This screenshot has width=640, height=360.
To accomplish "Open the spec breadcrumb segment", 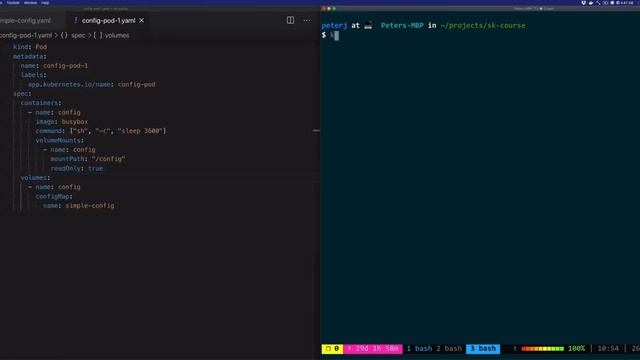I will 78,36.
